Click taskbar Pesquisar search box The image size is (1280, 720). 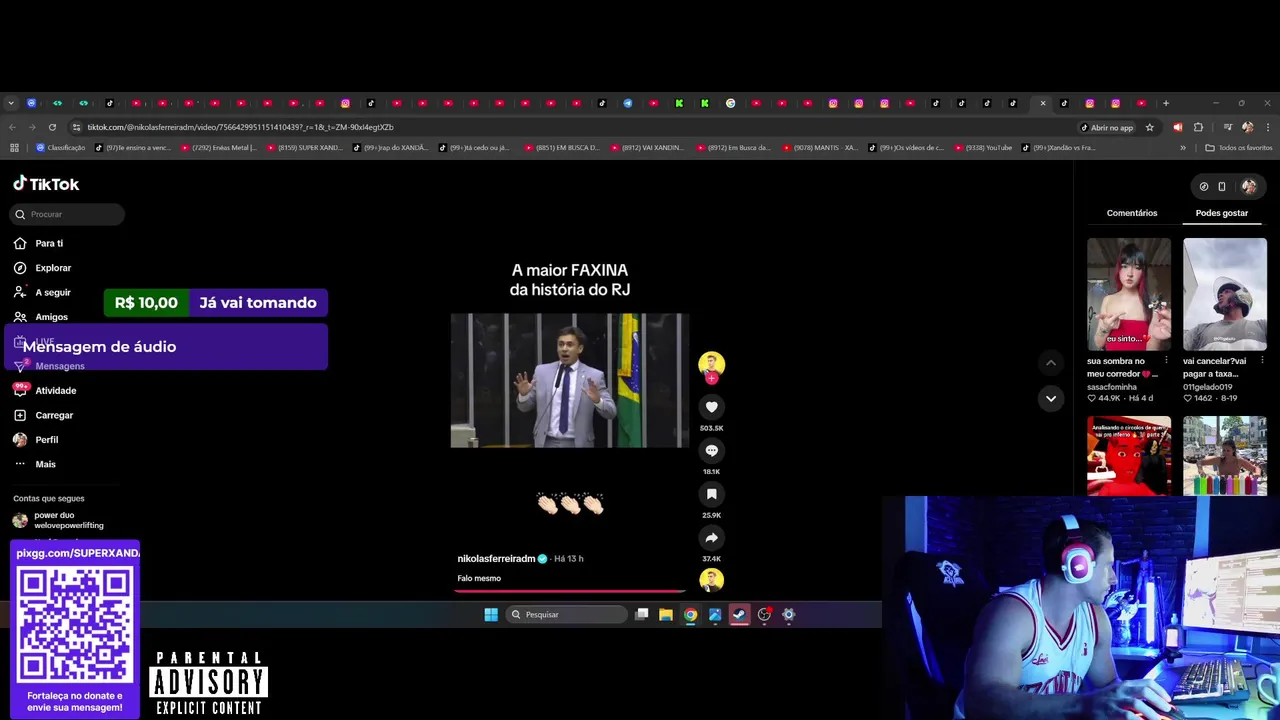point(566,615)
